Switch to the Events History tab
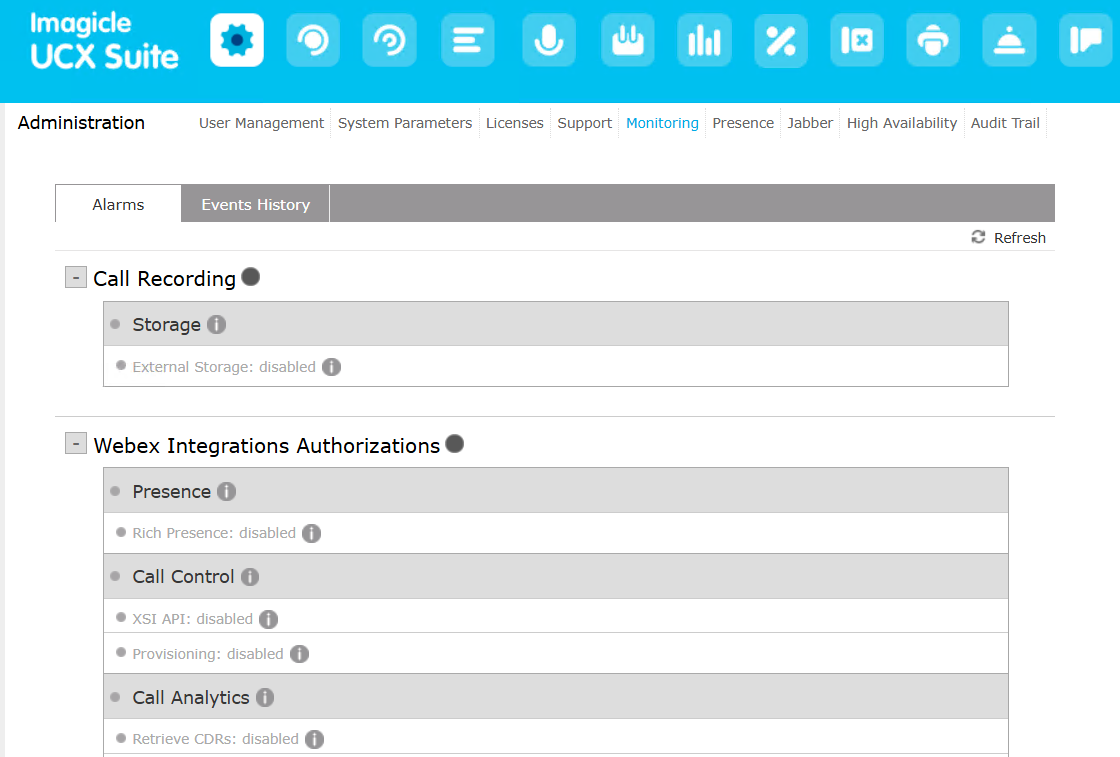 255,204
